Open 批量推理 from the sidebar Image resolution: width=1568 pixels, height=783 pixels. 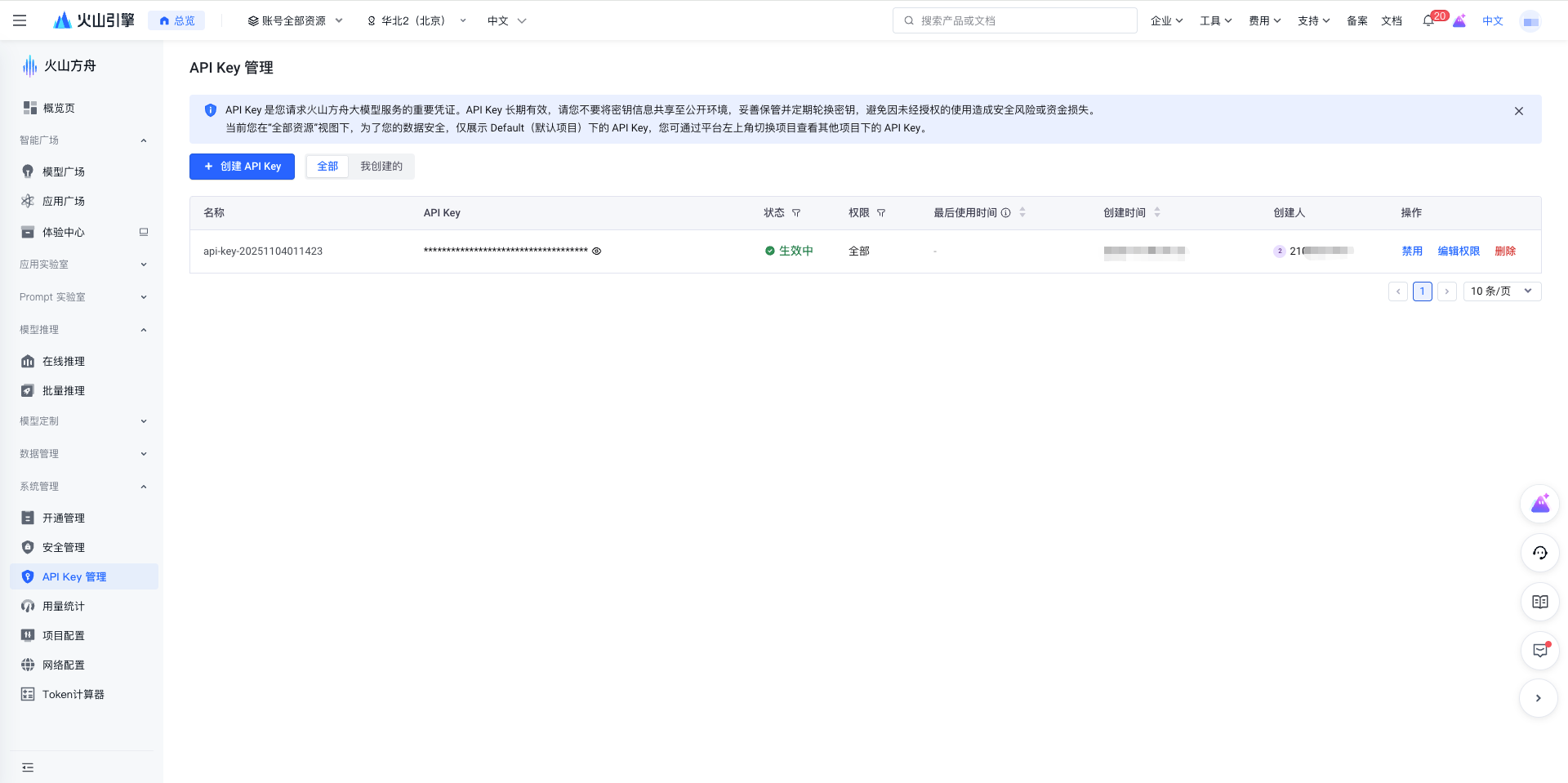(x=63, y=390)
